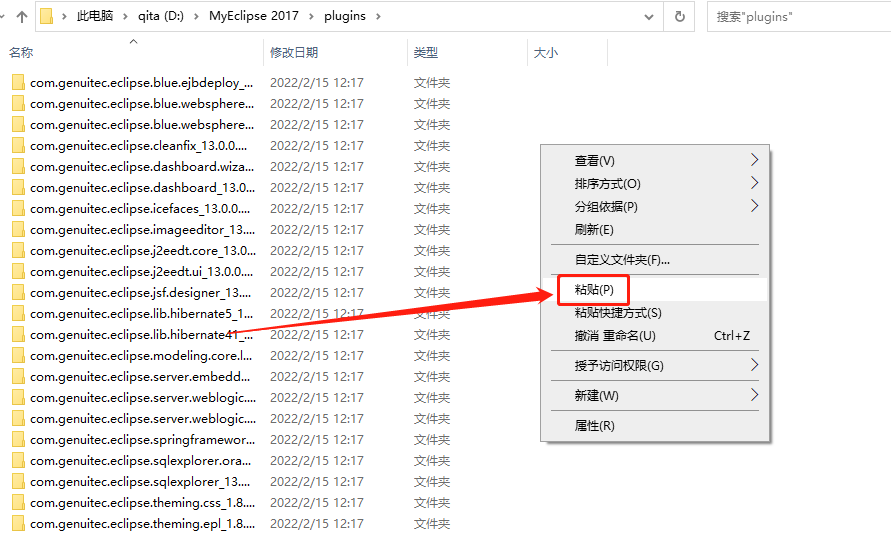Select com.genuitec.eclipse.blue.ejbdeploy_ folder name
This screenshot has width=891, height=536.
coord(141,83)
